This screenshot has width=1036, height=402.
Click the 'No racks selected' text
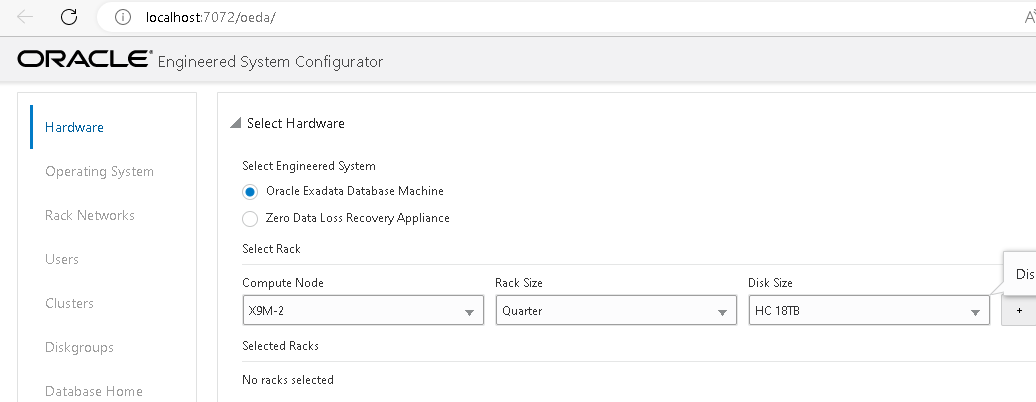287,380
